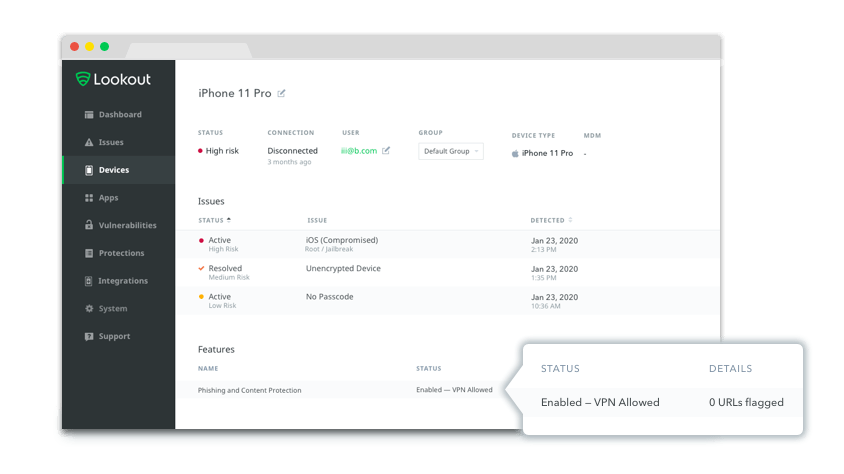
Task: Select the Apps grid icon
Action: coord(89,198)
